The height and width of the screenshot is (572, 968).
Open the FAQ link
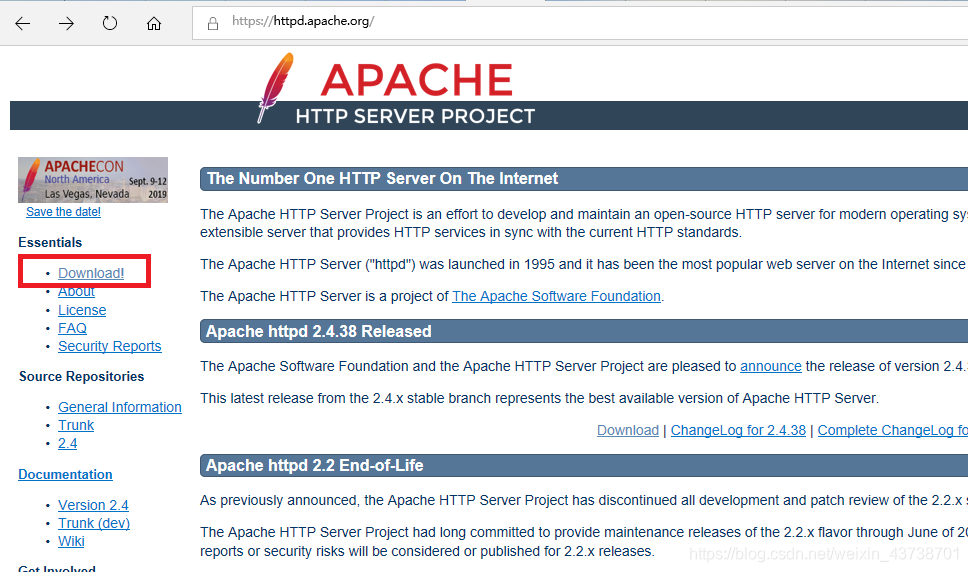[x=72, y=328]
